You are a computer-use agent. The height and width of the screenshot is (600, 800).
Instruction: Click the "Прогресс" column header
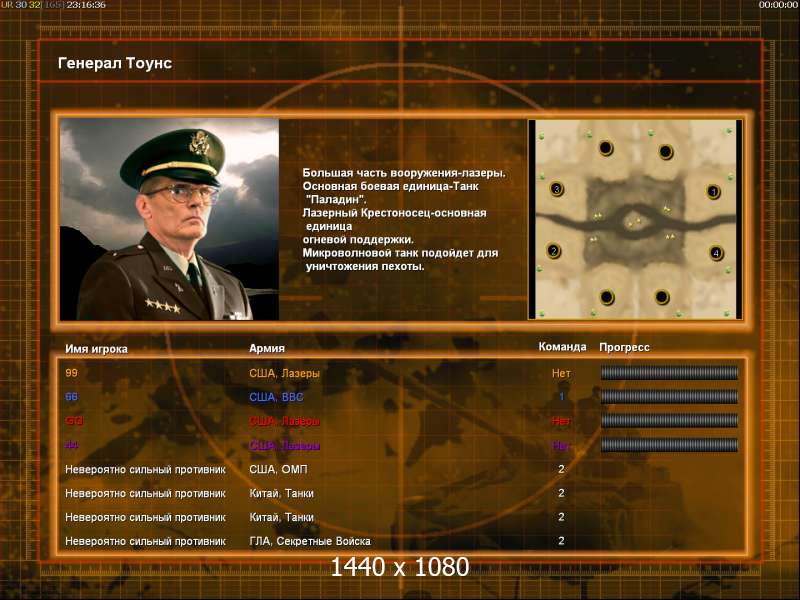[624, 347]
